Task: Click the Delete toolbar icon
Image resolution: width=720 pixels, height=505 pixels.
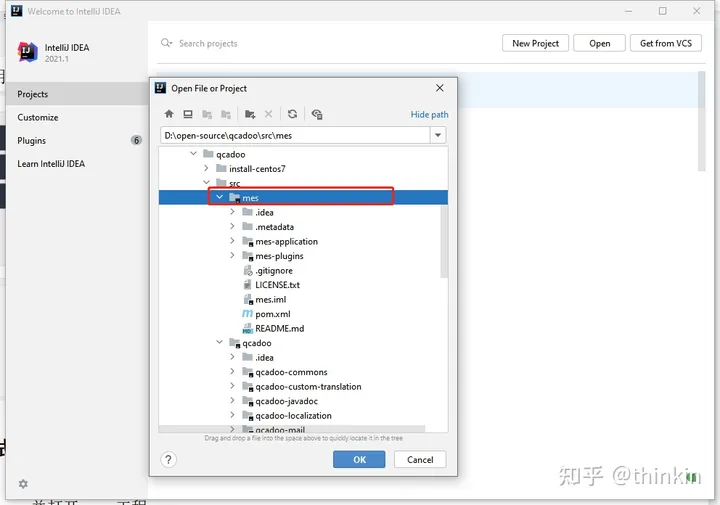Action: pyautogui.click(x=269, y=114)
